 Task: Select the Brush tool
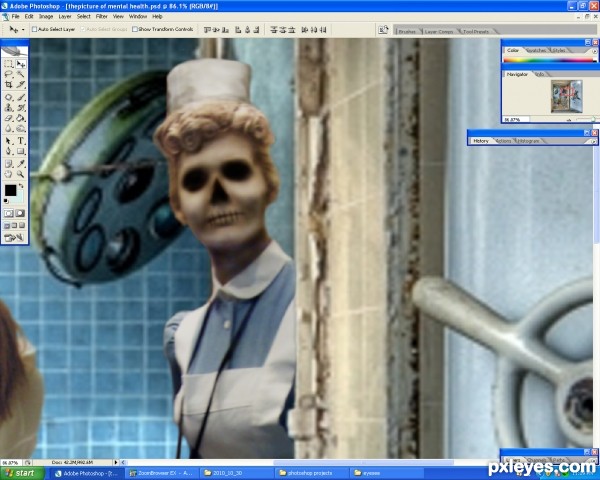(x=21, y=97)
